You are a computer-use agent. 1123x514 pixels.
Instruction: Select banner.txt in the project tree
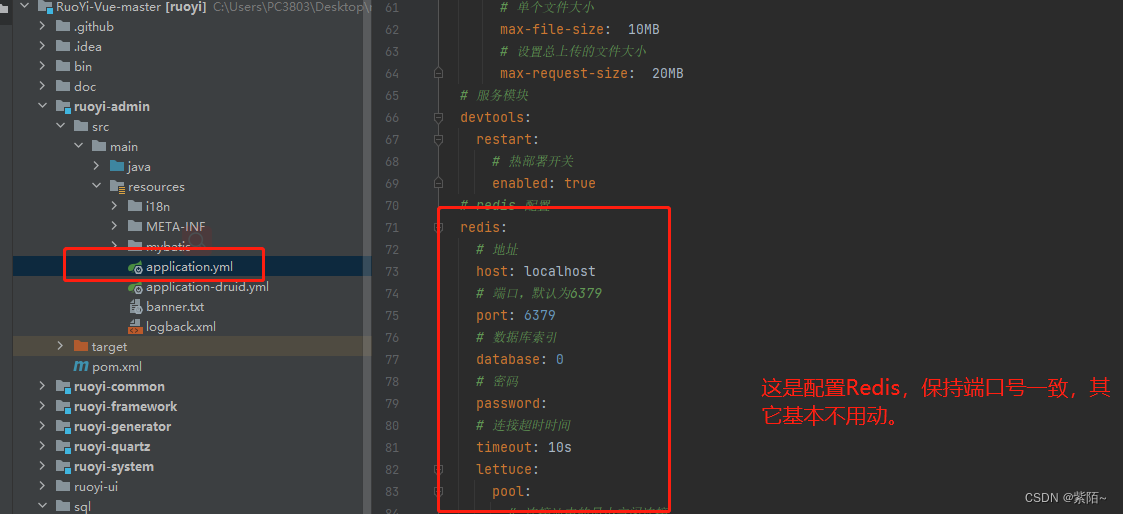coord(175,307)
